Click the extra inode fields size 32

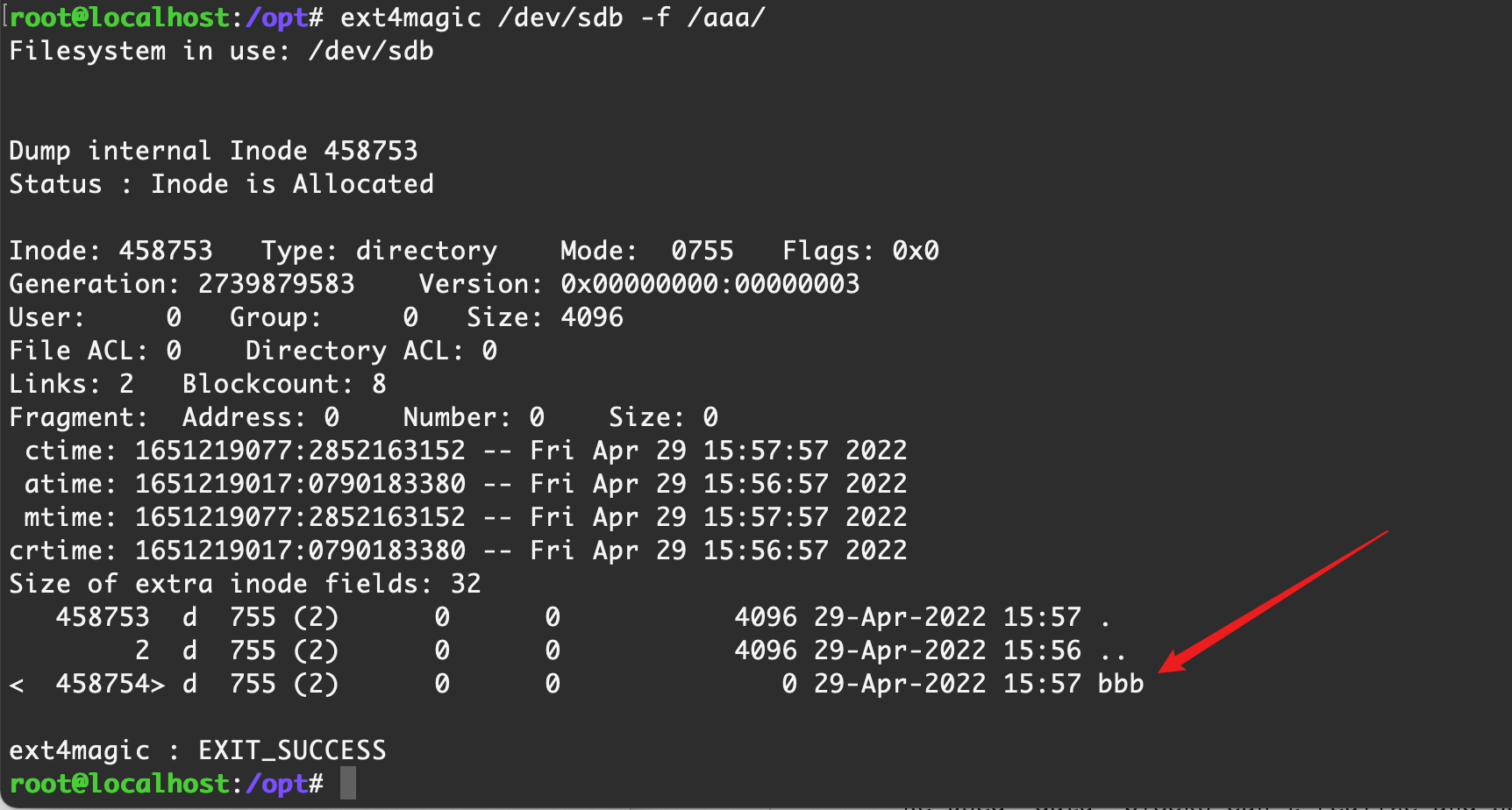466,584
